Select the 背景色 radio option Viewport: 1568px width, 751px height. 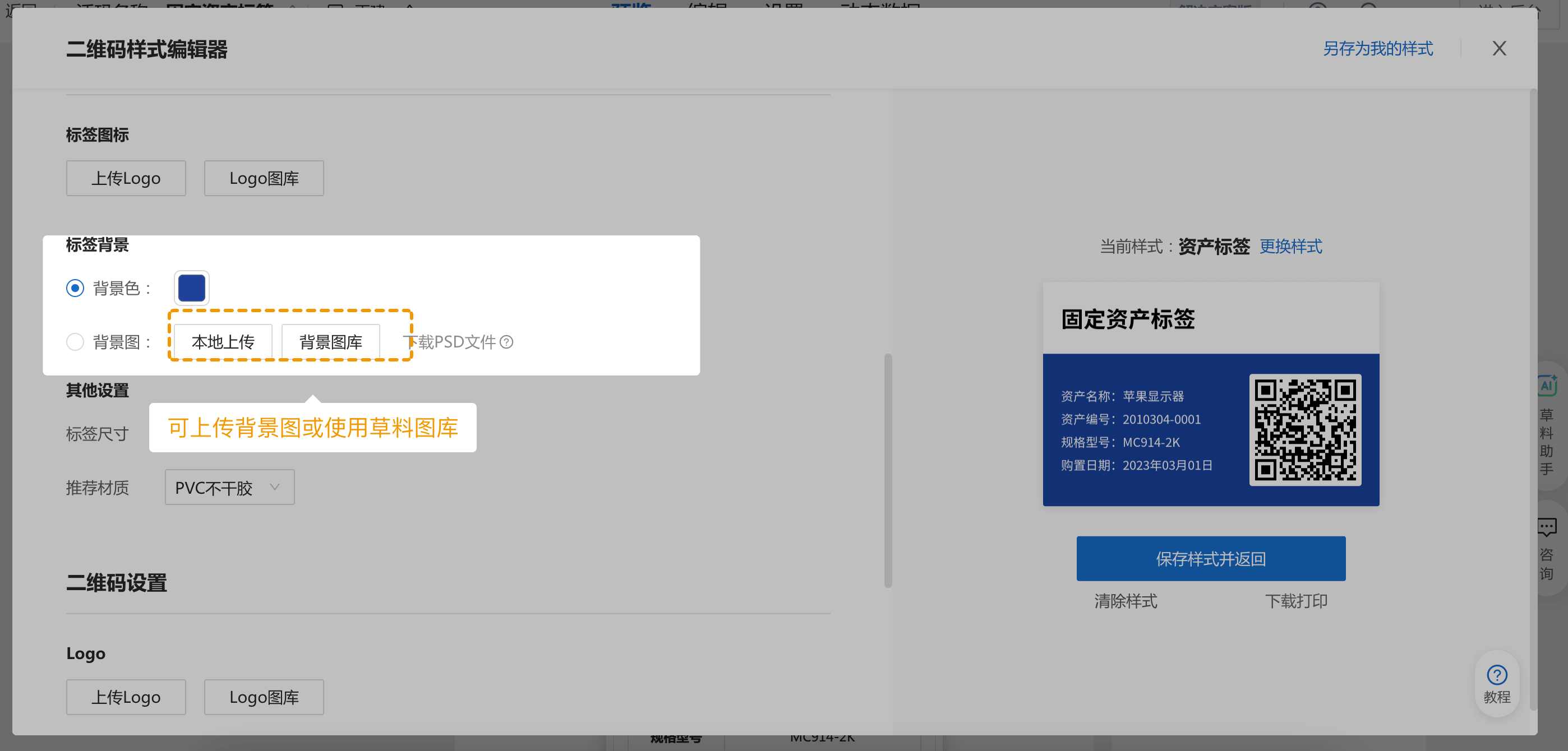point(75,288)
